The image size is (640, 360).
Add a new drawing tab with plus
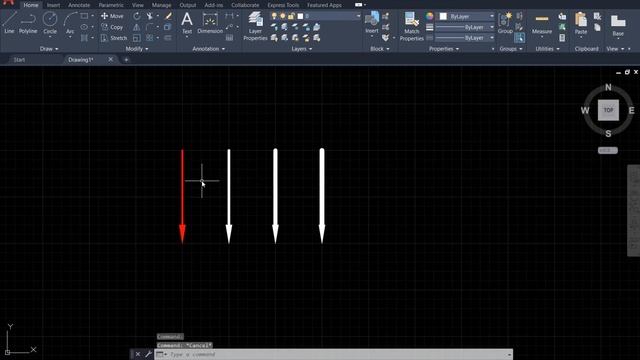click(126, 60)
